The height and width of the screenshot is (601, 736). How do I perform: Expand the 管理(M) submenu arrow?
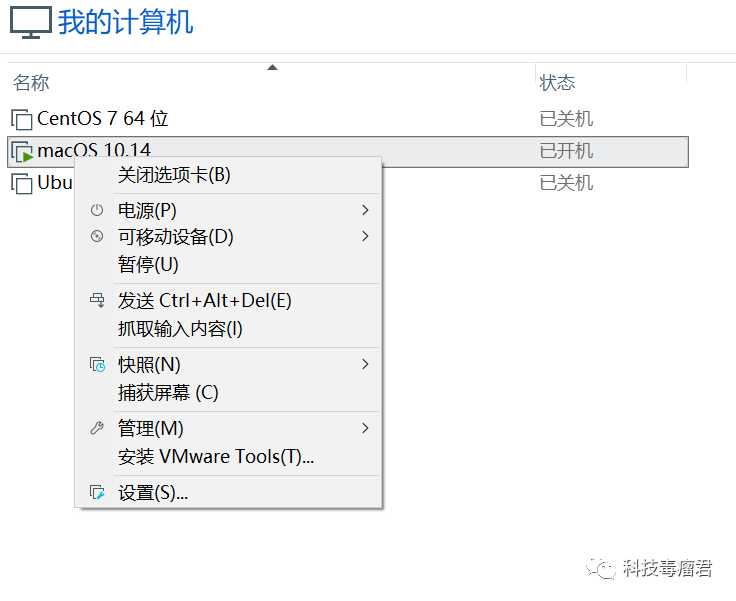(365, 428)
